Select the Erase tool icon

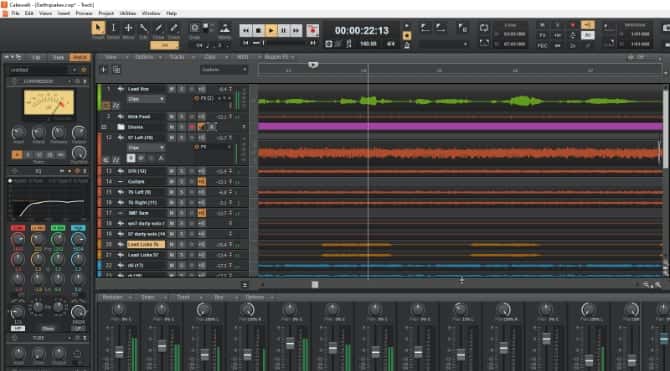point(174,28)
